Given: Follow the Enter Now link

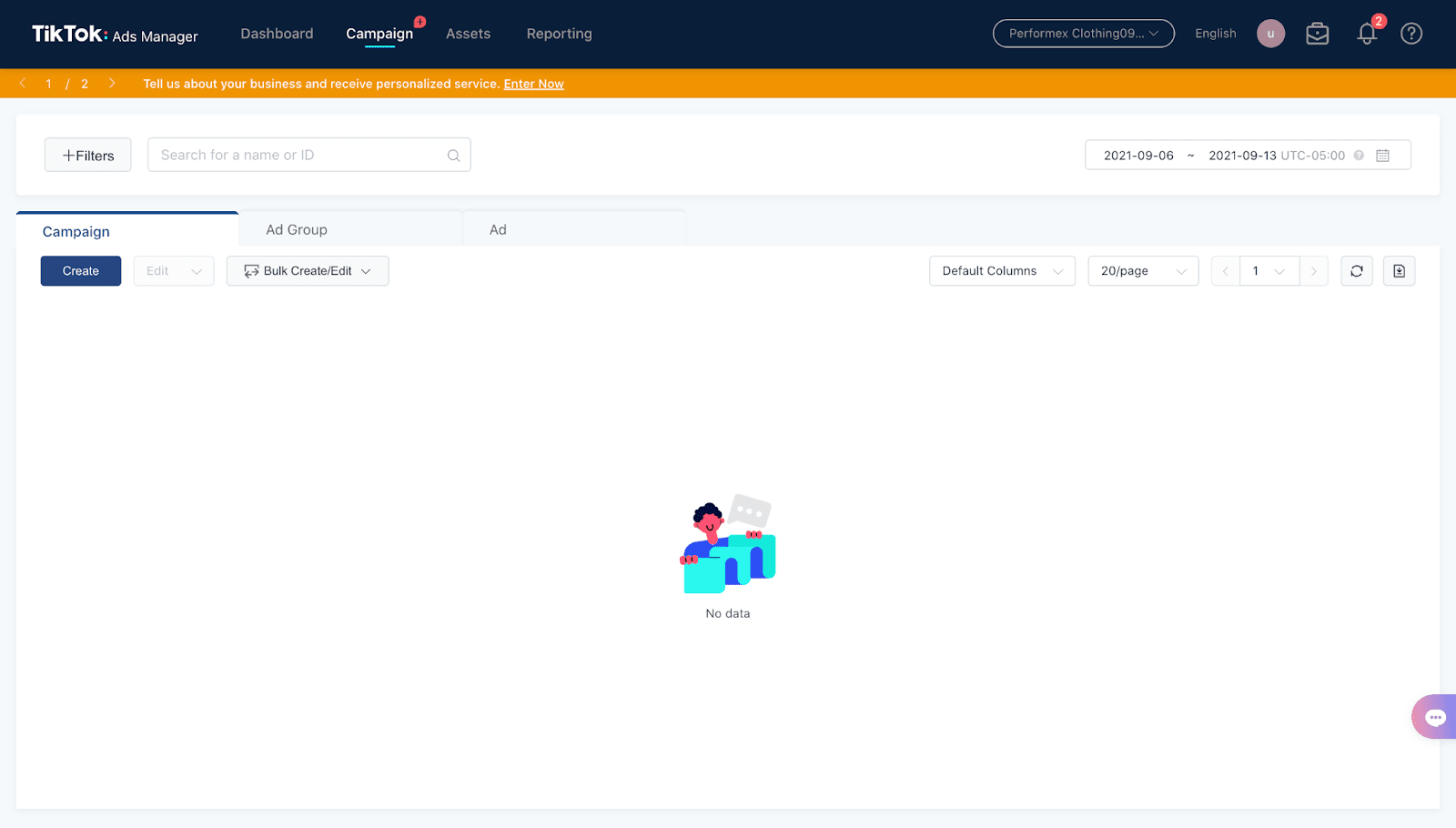Looking at the screenshot, I should click(533, 84).
